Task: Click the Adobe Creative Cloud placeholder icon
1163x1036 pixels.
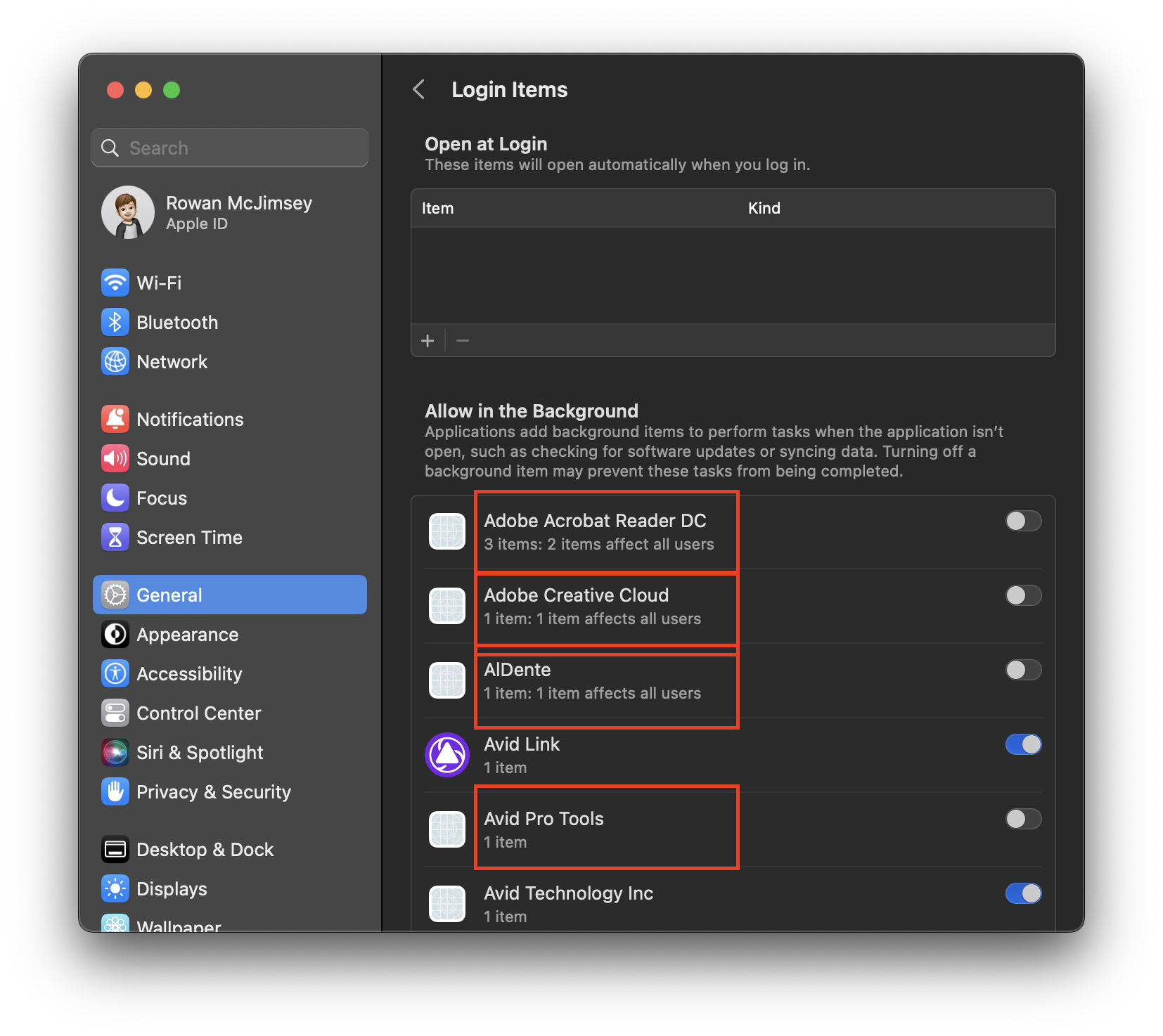Action: [447, 606]
